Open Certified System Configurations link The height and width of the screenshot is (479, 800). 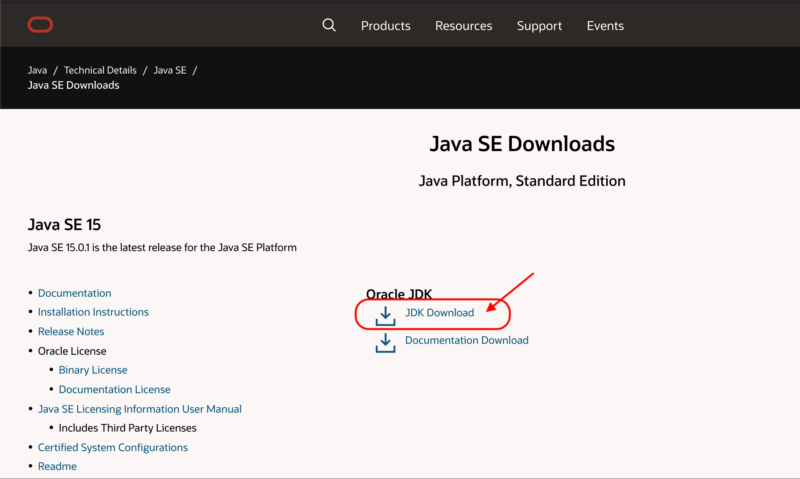[x=113, y=447]
